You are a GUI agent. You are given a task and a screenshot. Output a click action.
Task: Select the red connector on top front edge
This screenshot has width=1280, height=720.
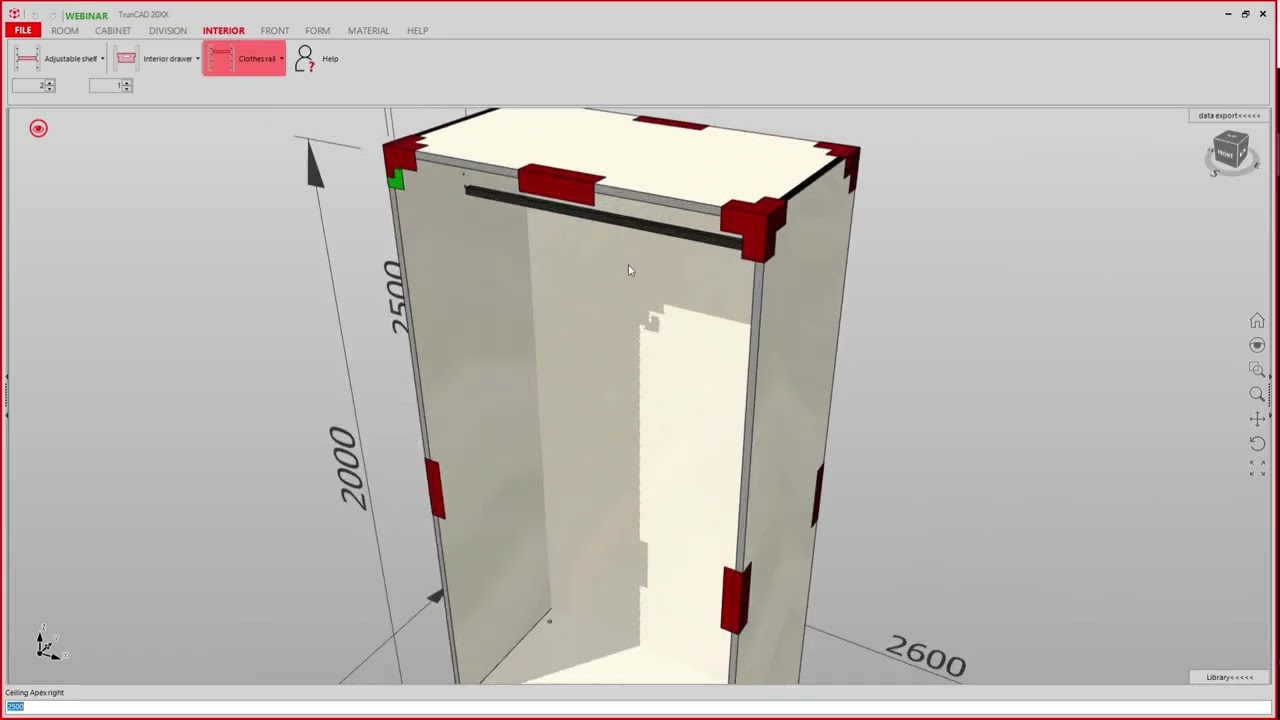[561, 184]
